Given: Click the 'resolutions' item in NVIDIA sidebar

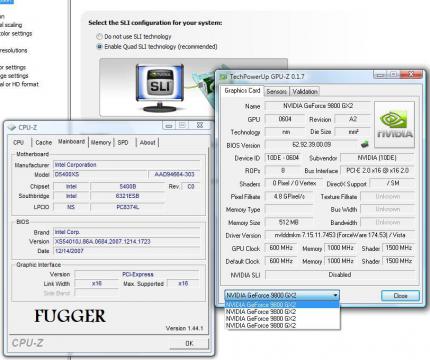Looking at the screenshot, I should pos(14,51).
